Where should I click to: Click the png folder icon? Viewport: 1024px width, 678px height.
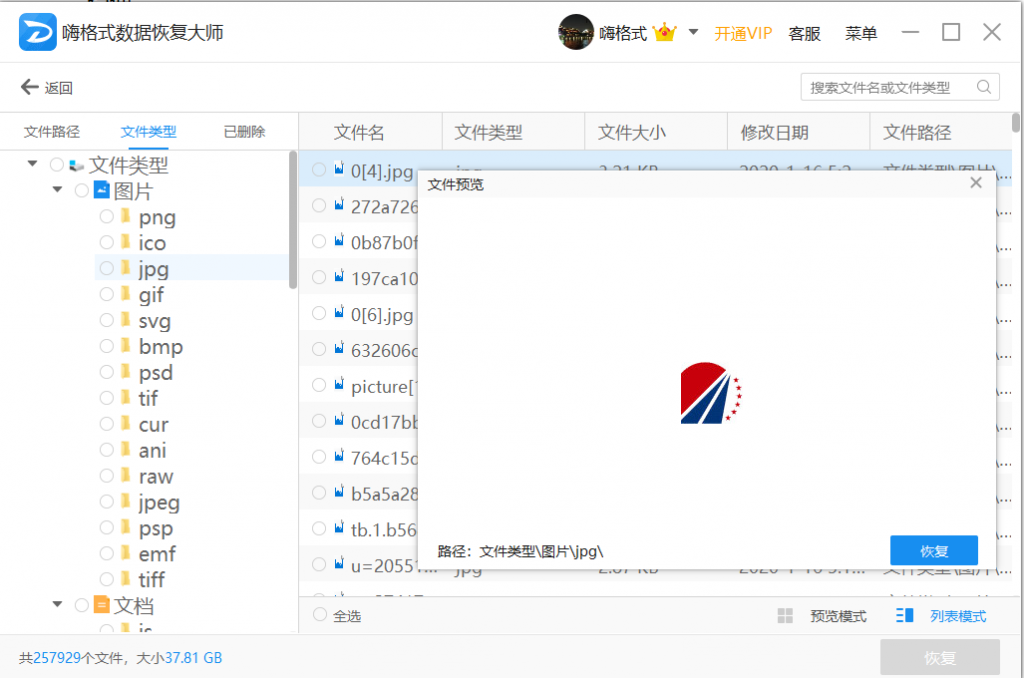(x=125, y=216)
